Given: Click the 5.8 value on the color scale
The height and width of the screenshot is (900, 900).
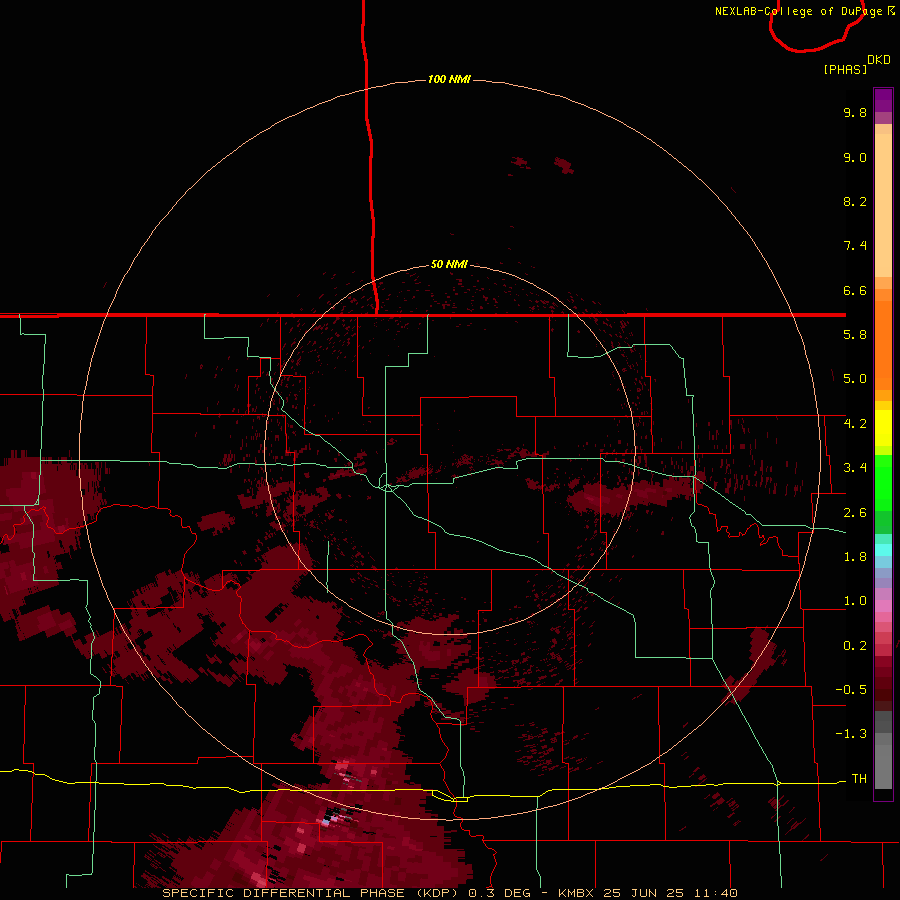Looking at the screenshot, I should [855, 335].
